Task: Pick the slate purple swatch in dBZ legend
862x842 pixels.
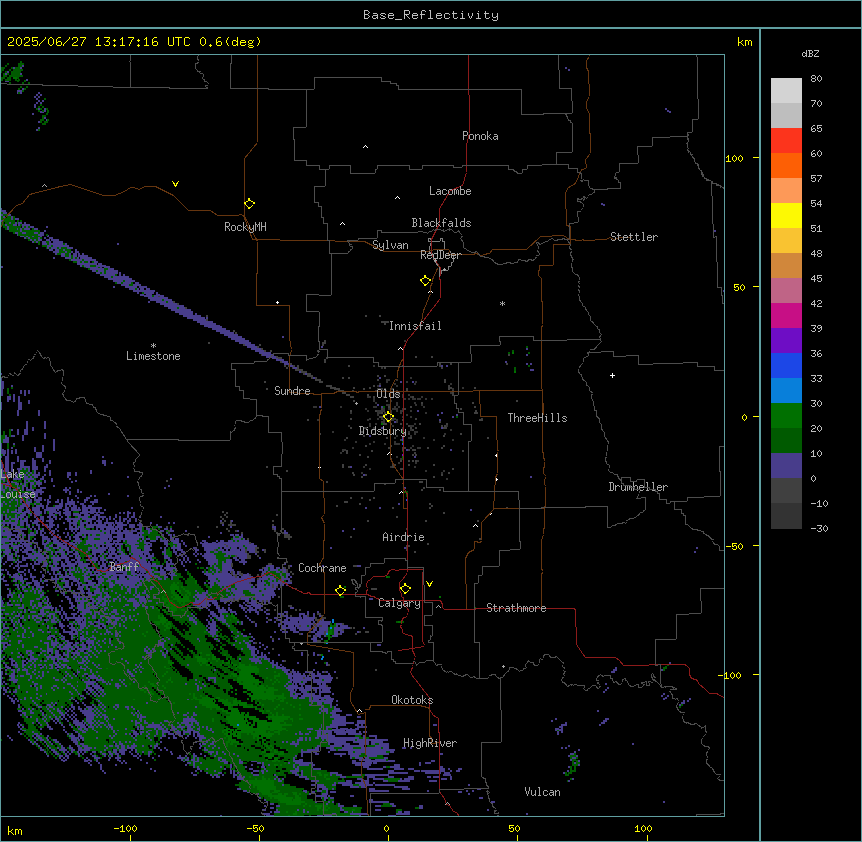Action: pos(786,466)
